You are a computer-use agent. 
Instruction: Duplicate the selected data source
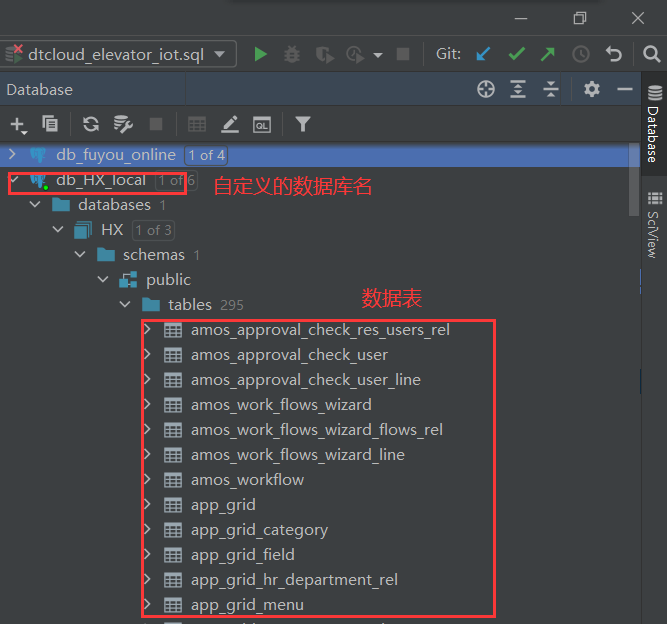50,124
